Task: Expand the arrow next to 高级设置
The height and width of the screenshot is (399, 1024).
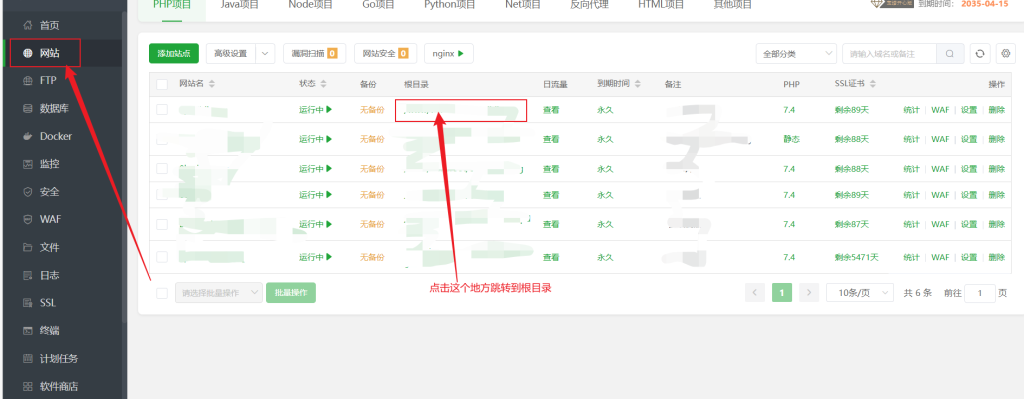Action: tap(265, 54)
